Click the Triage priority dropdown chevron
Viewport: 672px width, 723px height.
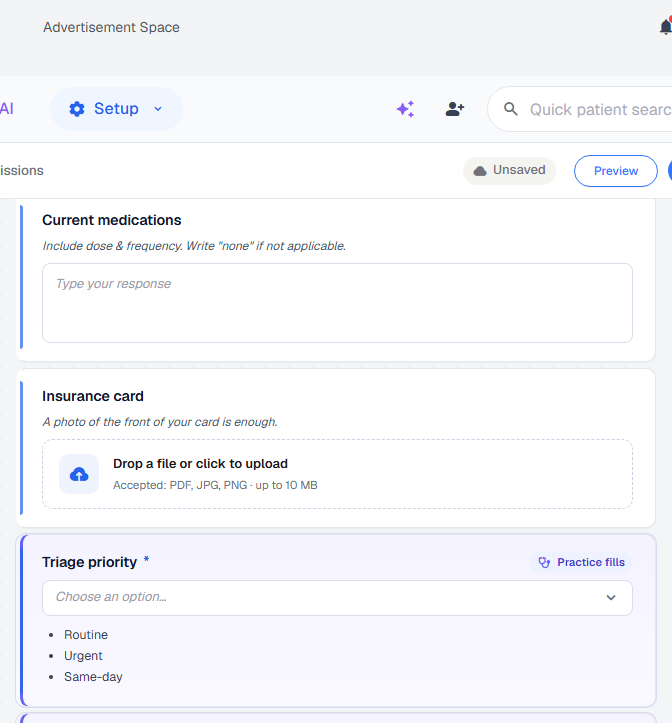click(611, 598)
